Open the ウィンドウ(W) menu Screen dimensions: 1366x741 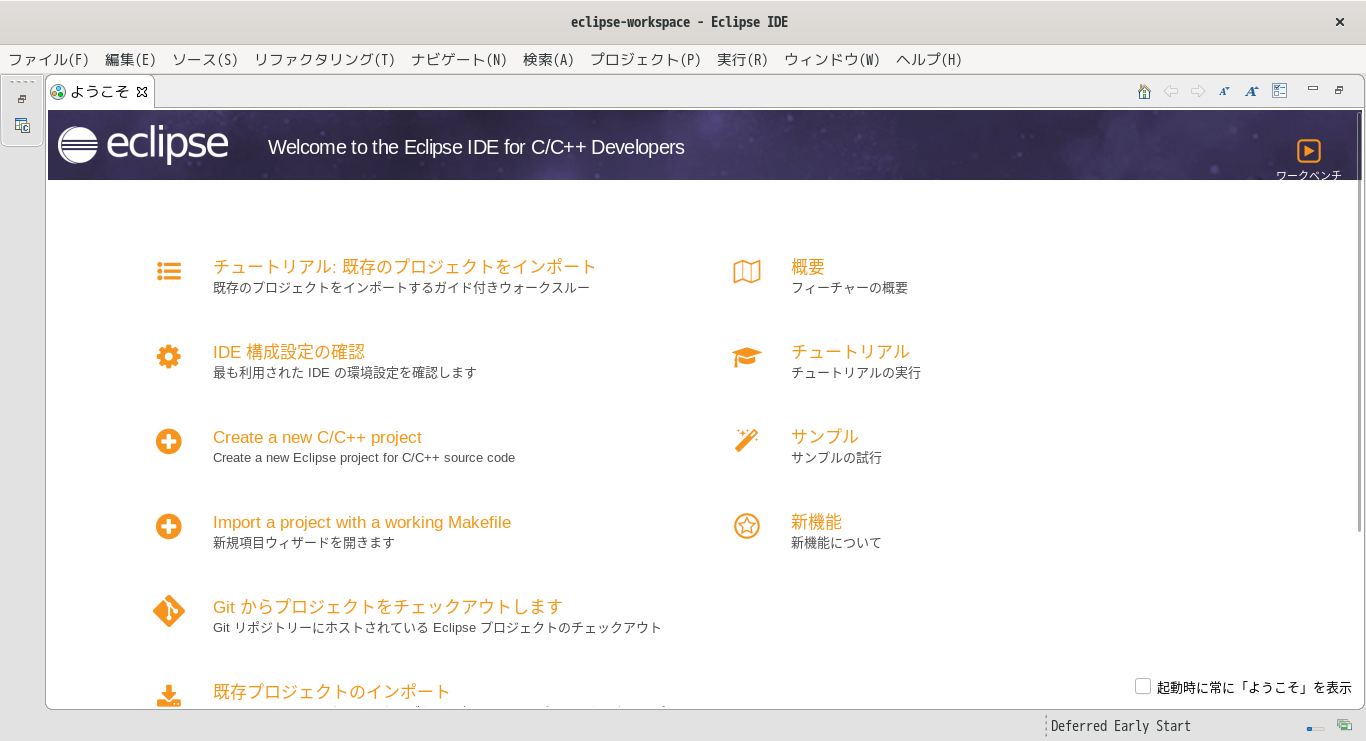[832, 60]
